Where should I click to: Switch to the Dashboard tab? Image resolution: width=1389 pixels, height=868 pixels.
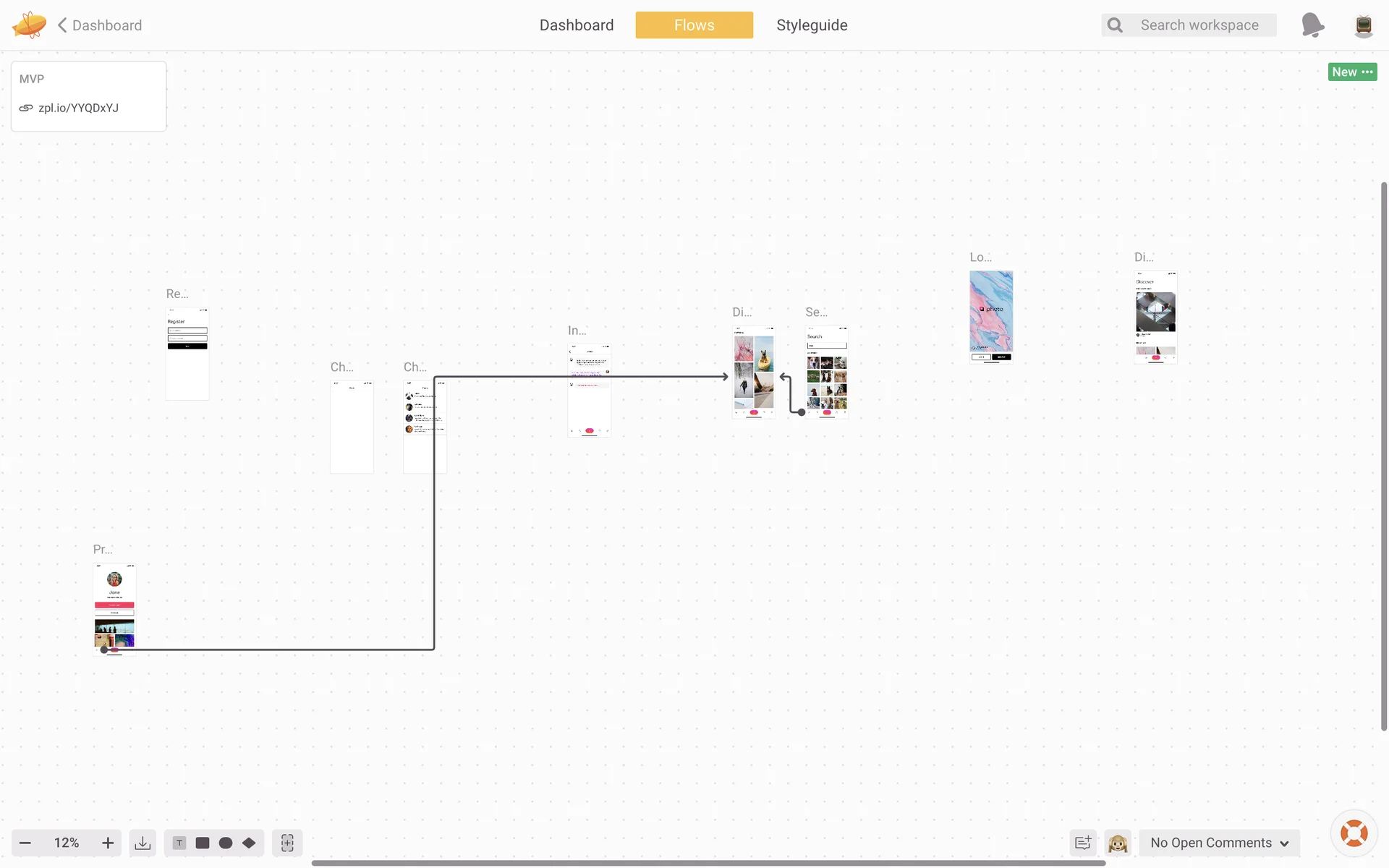coord(577,25)
